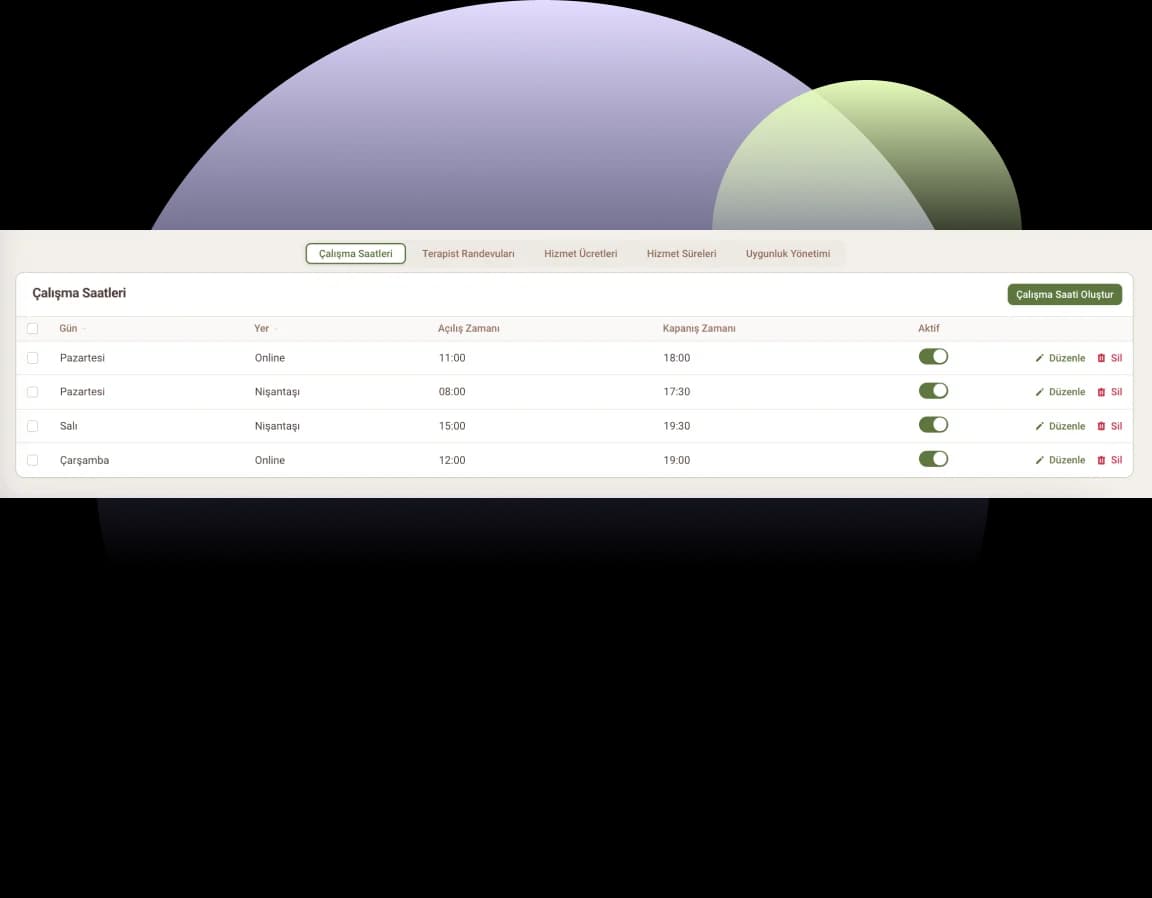Image resolution: width=1152 pixels, height=898 pixels.
Task: Click pencil icon for Pazartesi Nişantaşı row
Action: pos(1040,392)
